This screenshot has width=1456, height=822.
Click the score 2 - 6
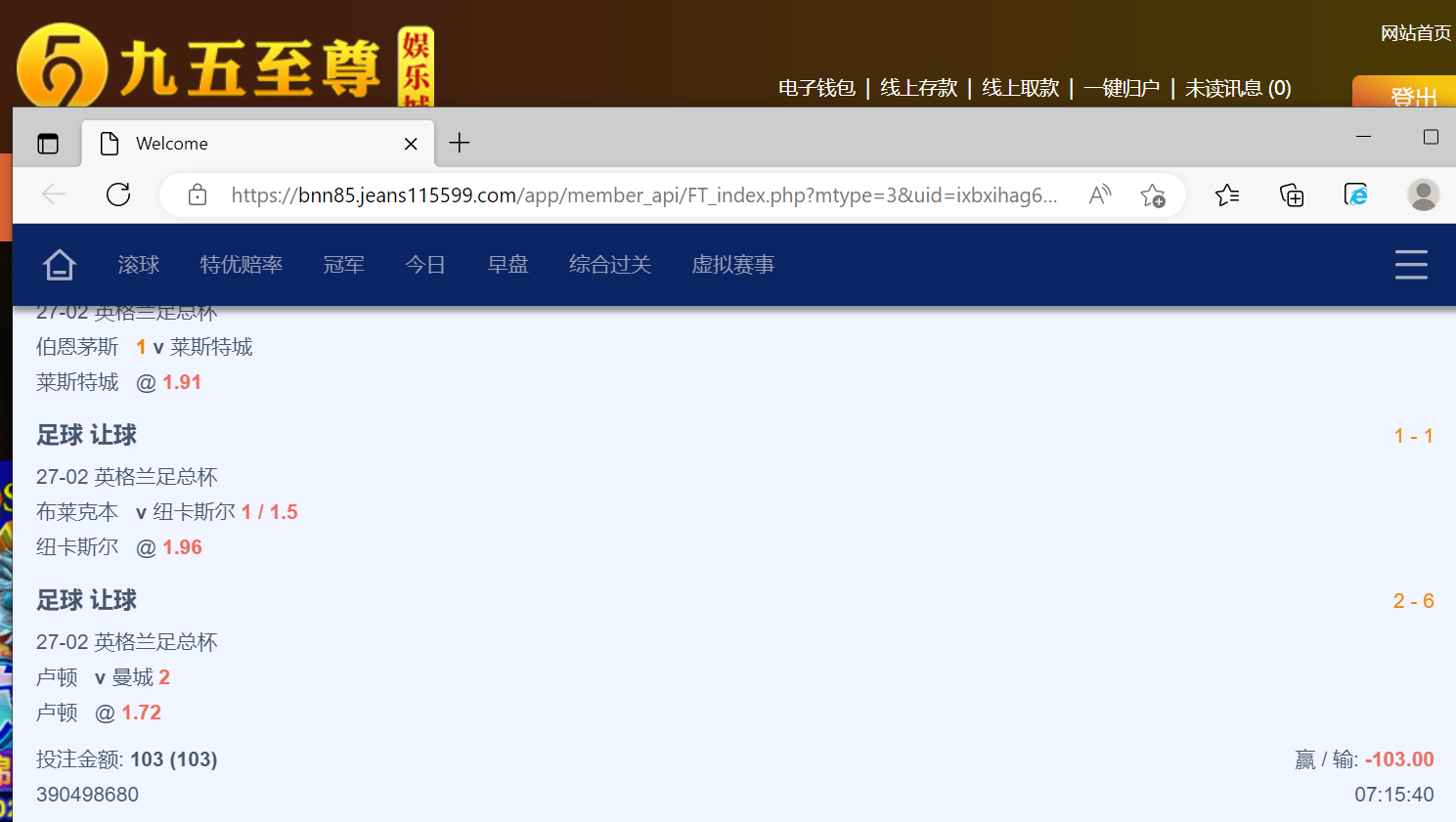point(1414,601)
